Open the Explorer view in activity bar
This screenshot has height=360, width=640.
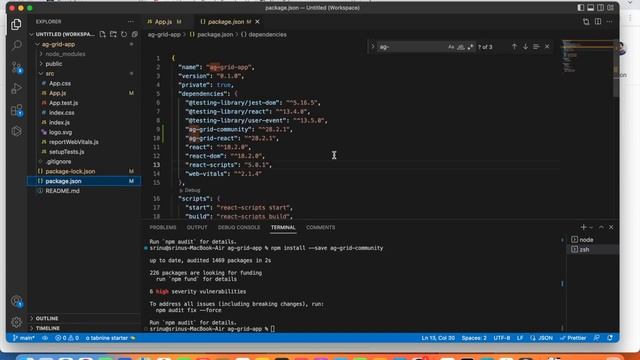pos(16,24)
